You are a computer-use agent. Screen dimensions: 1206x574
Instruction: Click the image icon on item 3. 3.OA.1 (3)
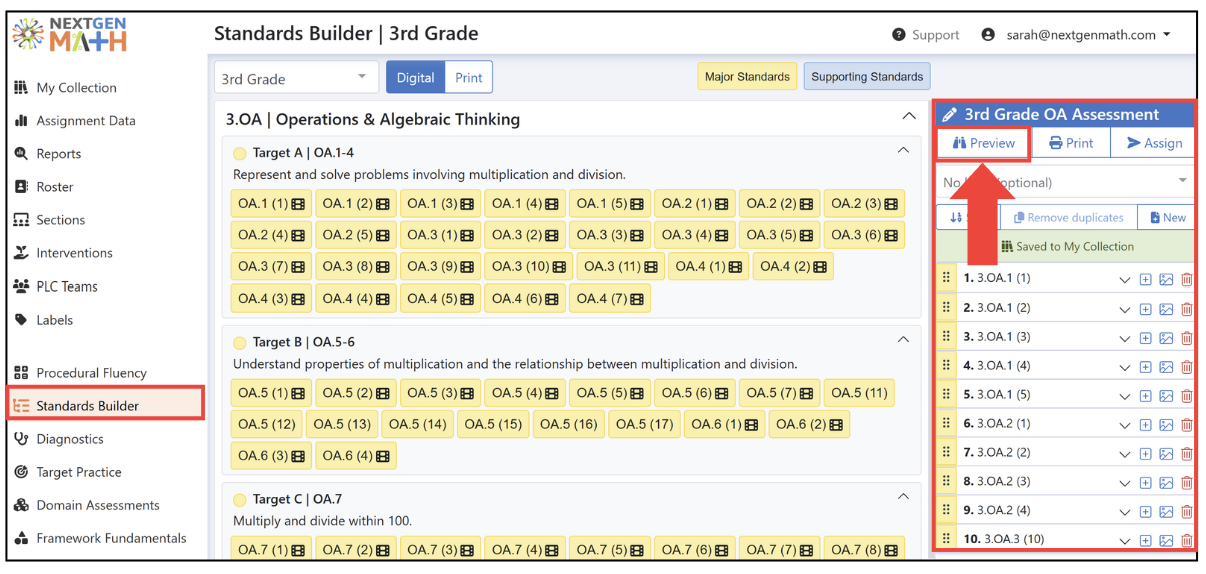[1166, 338]
